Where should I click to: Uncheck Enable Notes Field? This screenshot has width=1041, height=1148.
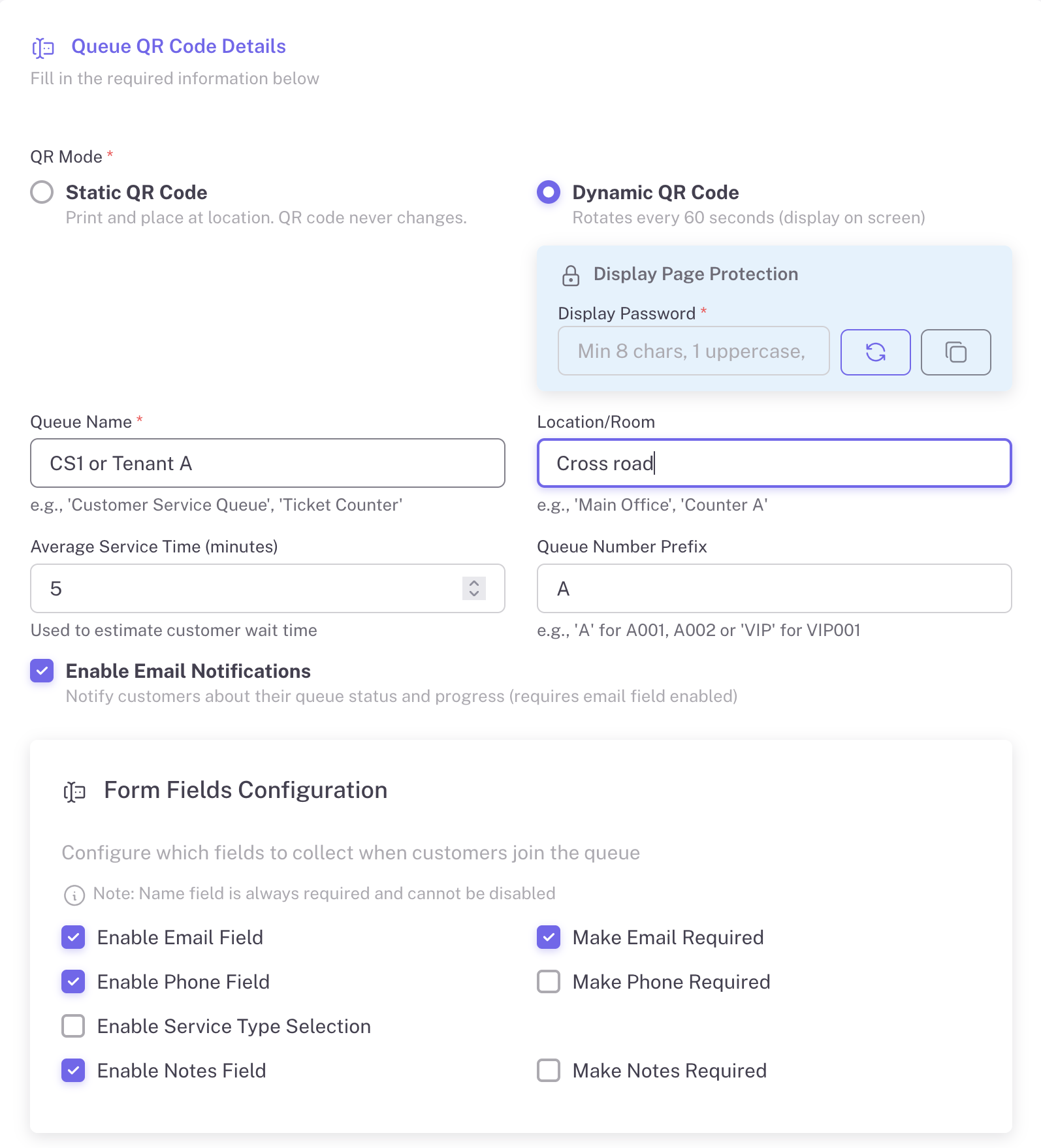tap(73, 1070)
